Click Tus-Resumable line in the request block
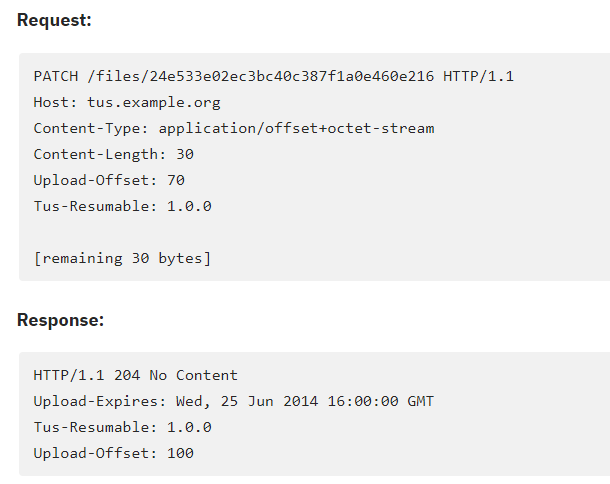The width and height of the screenshot is (610, 484). pyautogui.click(x=122, y=206)
